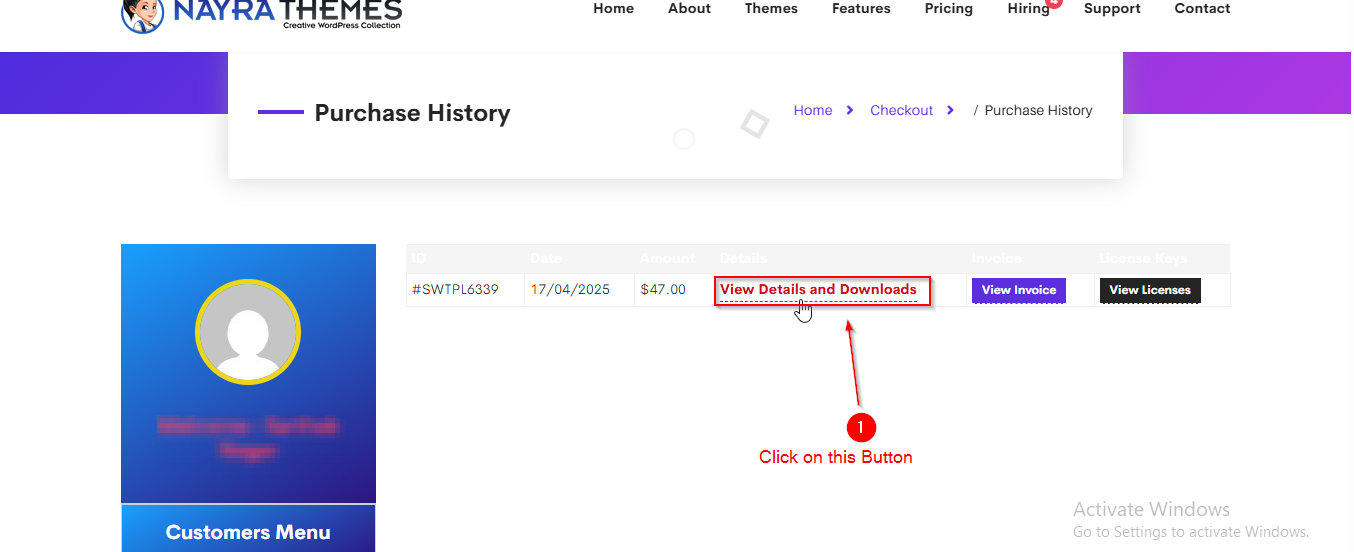Screen dimensions: 1354x552
Task: Open the Home navigation menu item
Action: (613, 9)
